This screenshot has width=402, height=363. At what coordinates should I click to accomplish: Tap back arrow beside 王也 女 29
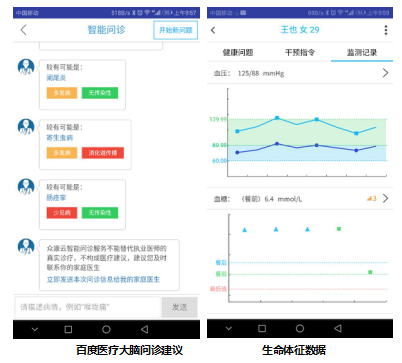coord(213,30)
